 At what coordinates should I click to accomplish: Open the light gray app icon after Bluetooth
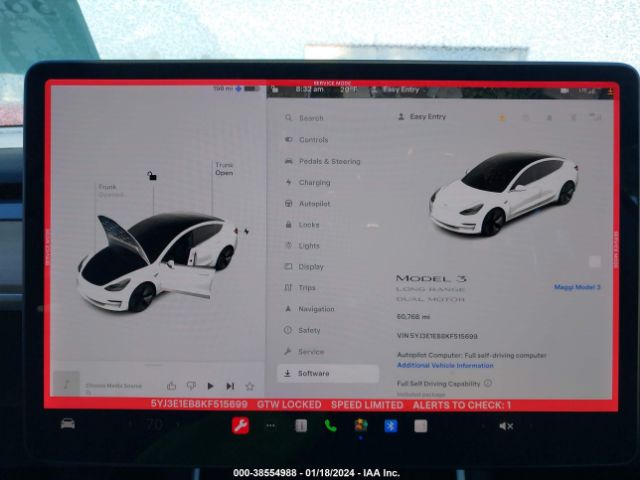[420, 426]
